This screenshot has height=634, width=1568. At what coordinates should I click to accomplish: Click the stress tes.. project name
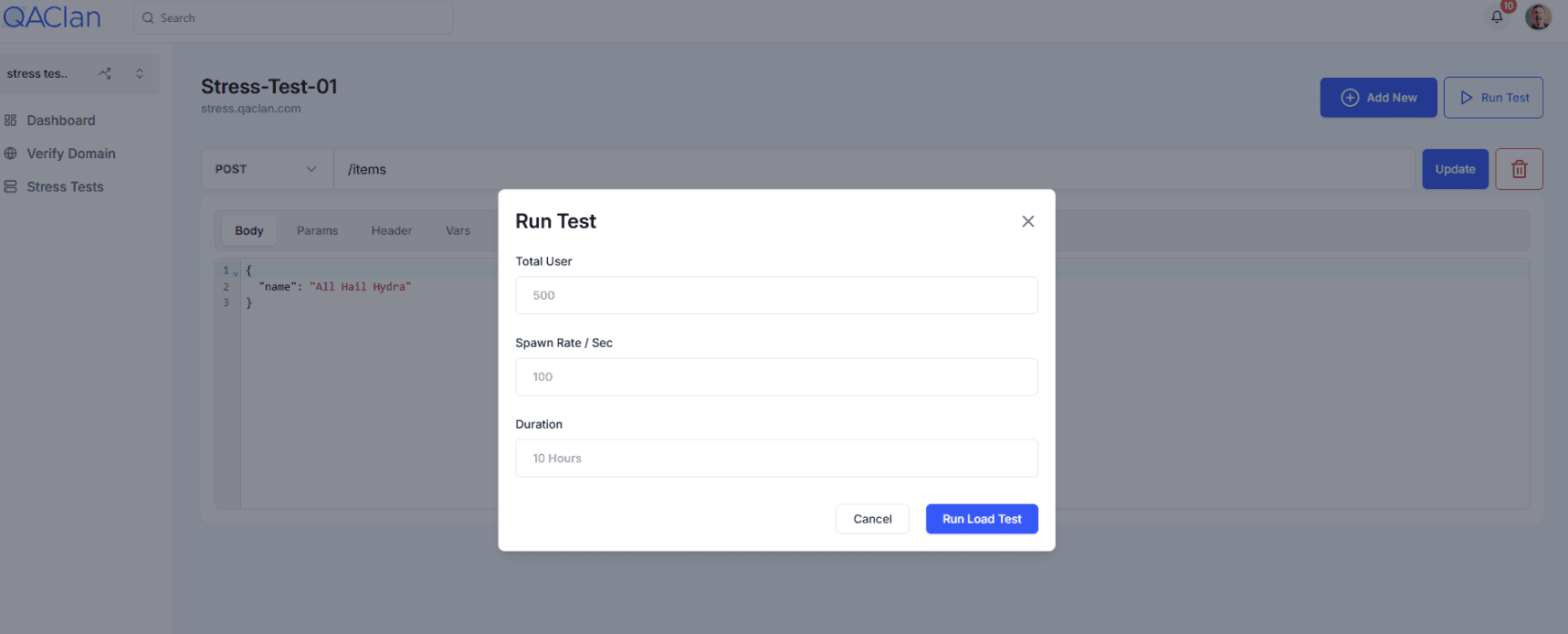click(x=37, y=73)
